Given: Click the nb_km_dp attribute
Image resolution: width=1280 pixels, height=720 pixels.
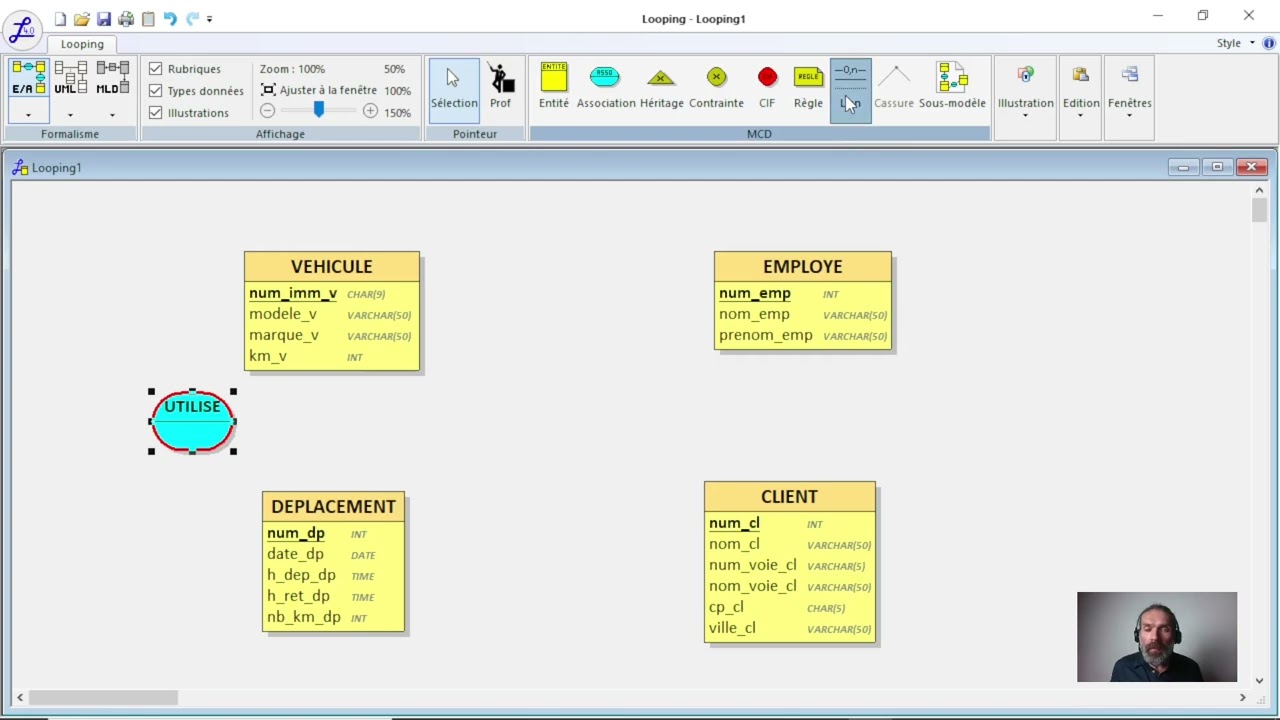Looking at the screenshot, I should coord(303,617).
